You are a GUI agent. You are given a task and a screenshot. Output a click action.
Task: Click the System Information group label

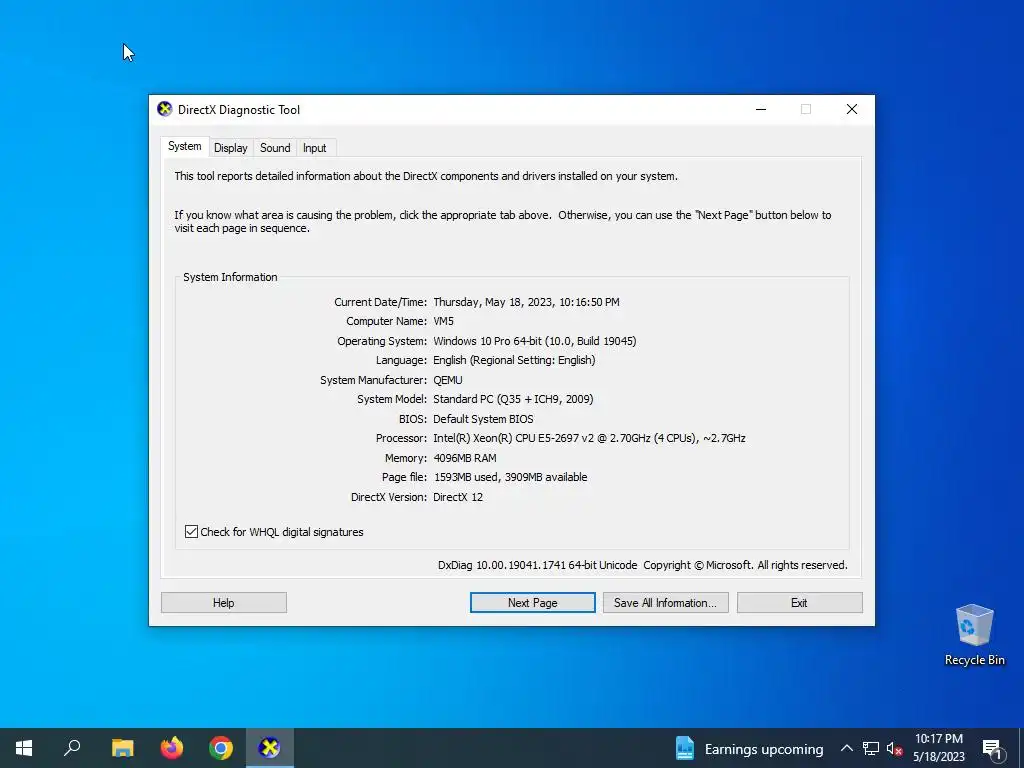[x=230, y=277]
